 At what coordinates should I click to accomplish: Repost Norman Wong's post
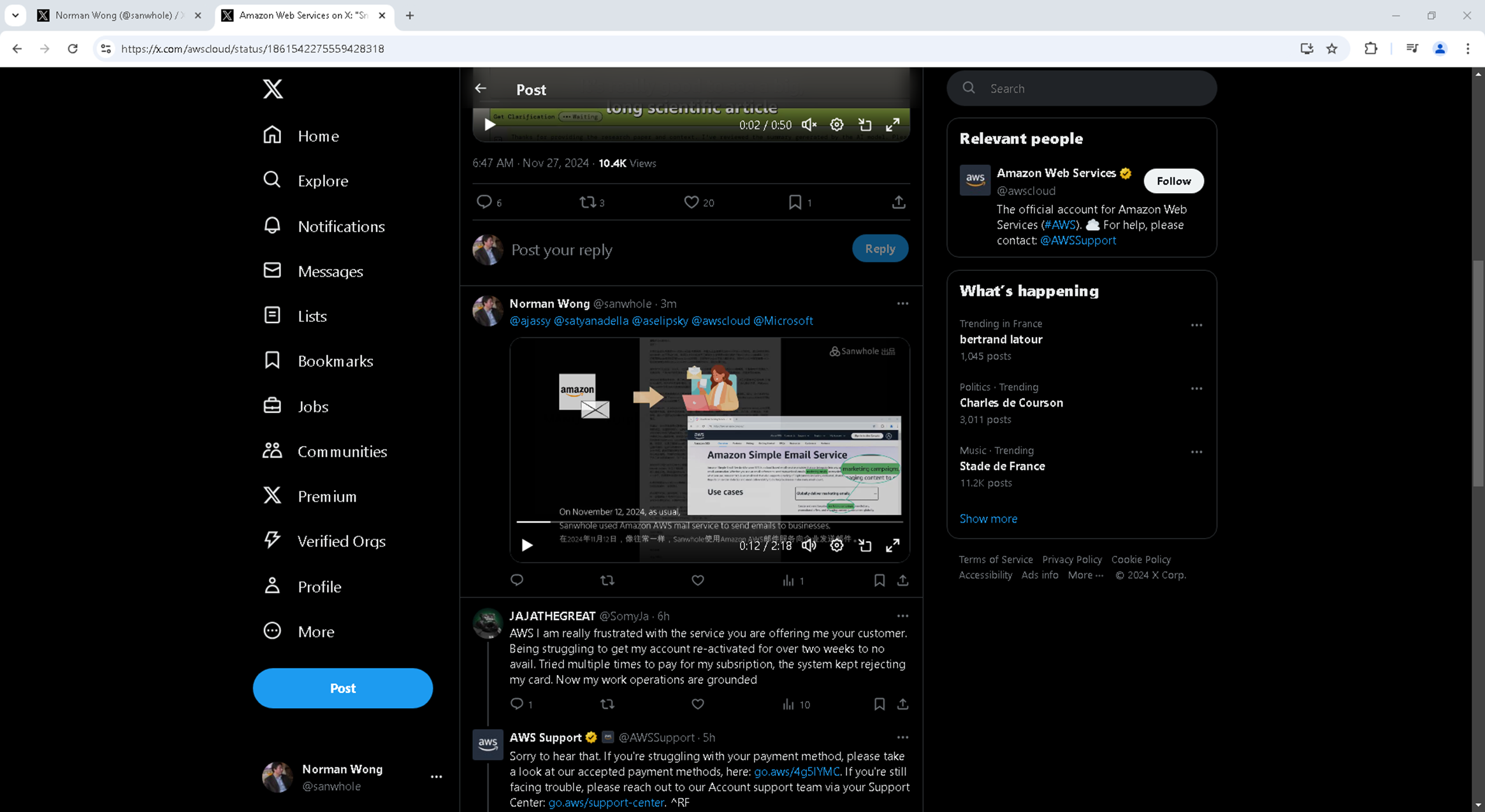click(x=607, y=580)
